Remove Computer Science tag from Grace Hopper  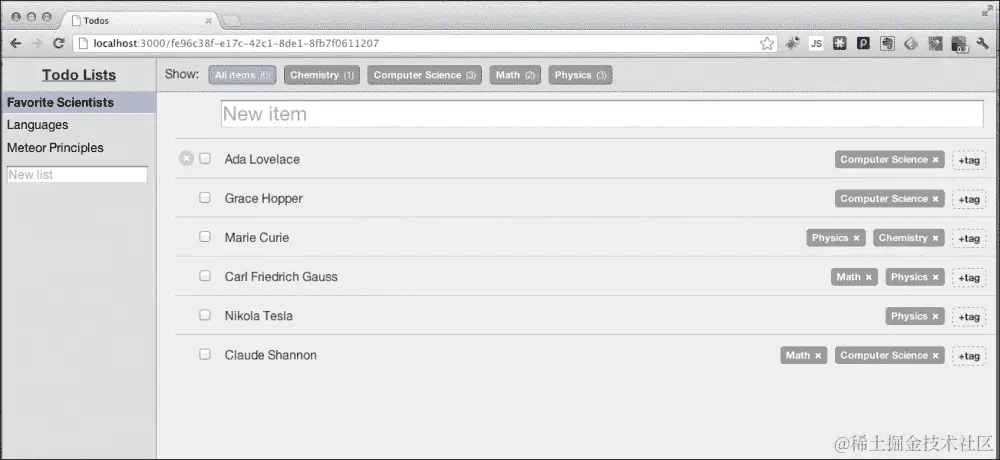pyautogui.click(x=936, y=199)
